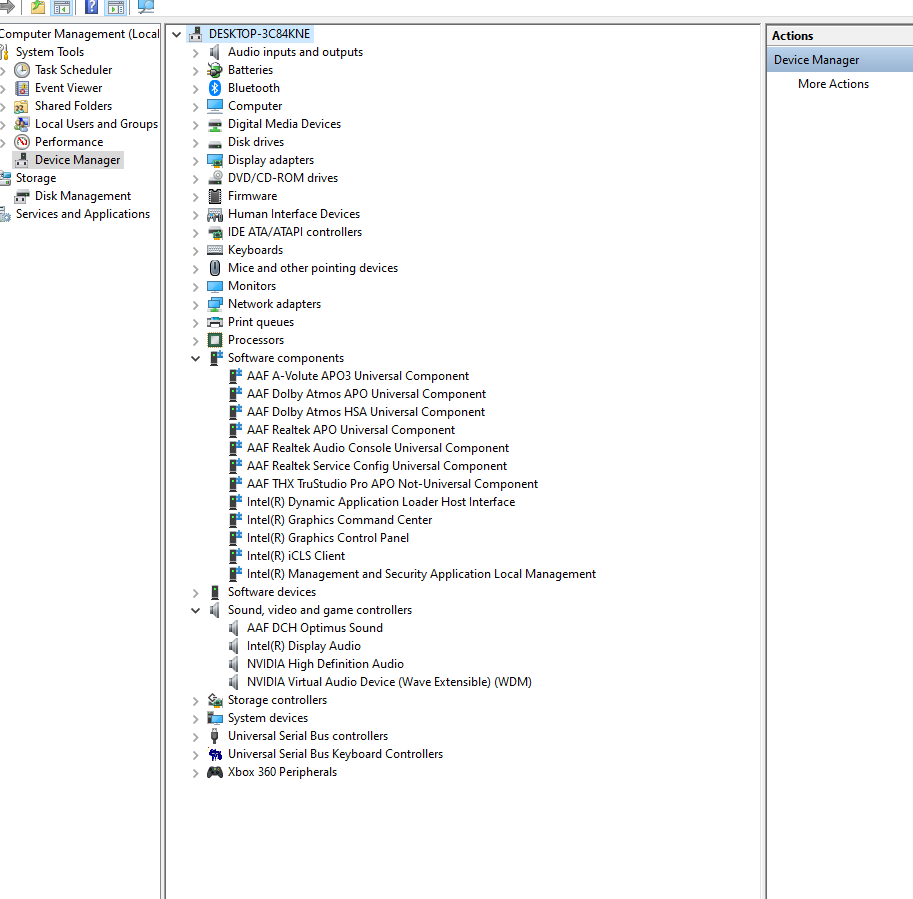
Task: Click the Up One Level folder icon
Action: click(38, 7)
